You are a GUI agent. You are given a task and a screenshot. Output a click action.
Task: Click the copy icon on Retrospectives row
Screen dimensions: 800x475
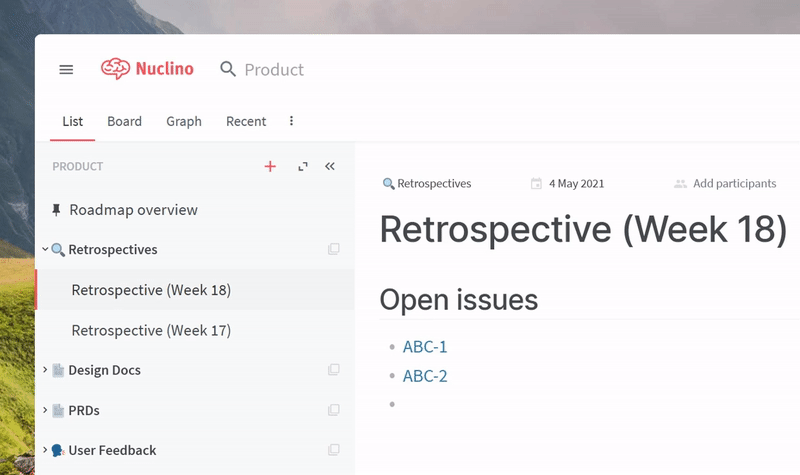tap(334, 249)
